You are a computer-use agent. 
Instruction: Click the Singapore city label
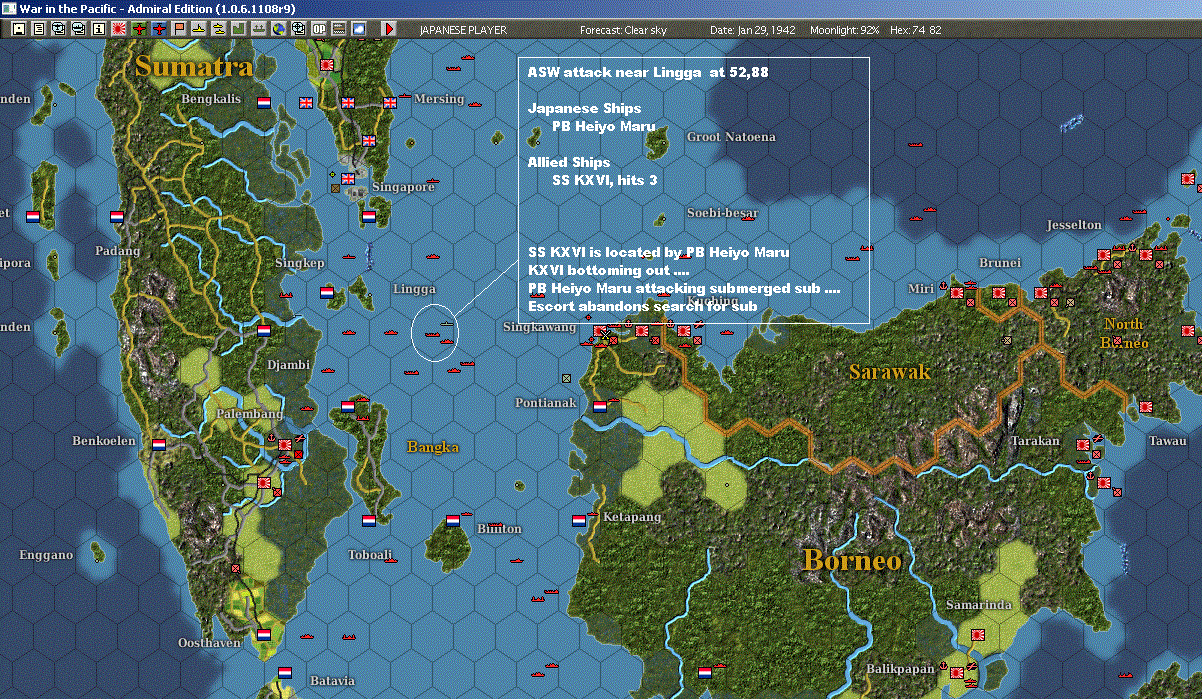pos(403,187)
